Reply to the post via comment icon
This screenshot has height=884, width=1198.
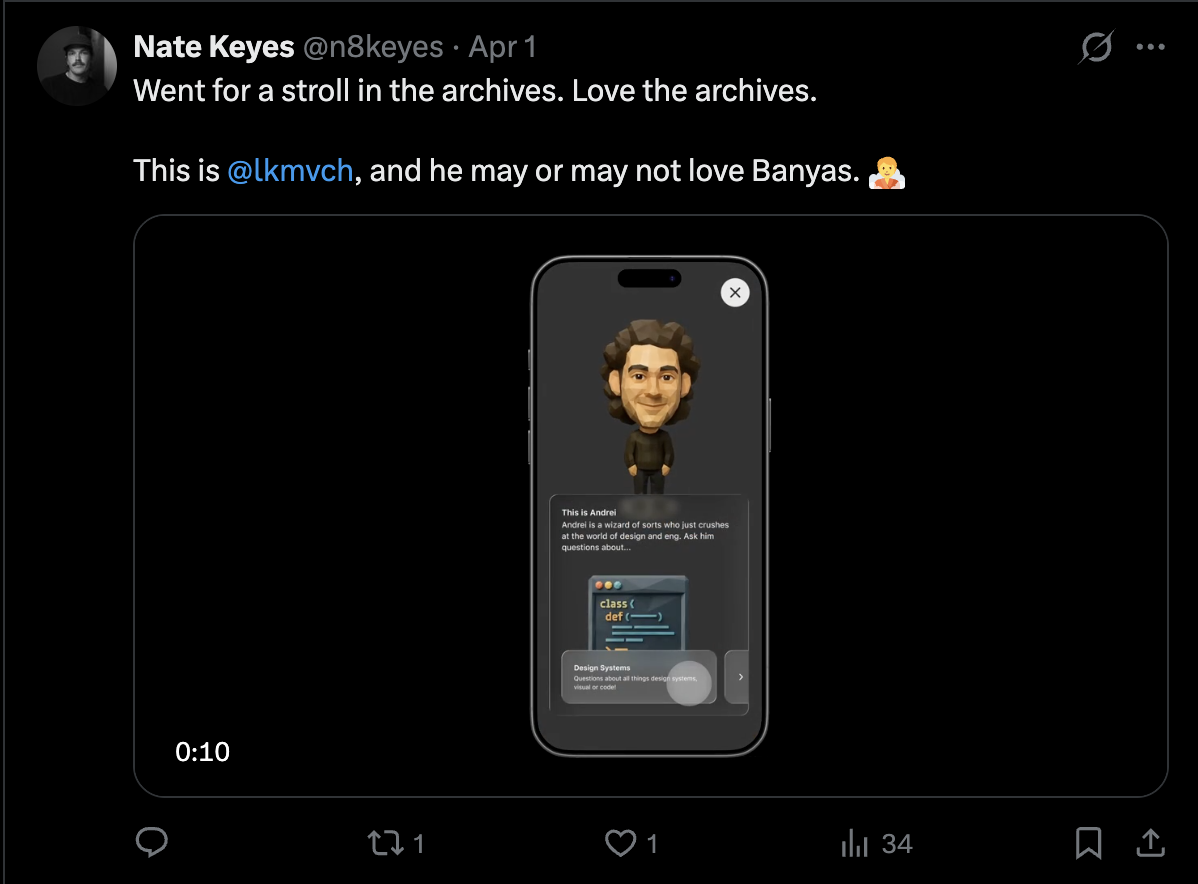click(x=151, y=843)
